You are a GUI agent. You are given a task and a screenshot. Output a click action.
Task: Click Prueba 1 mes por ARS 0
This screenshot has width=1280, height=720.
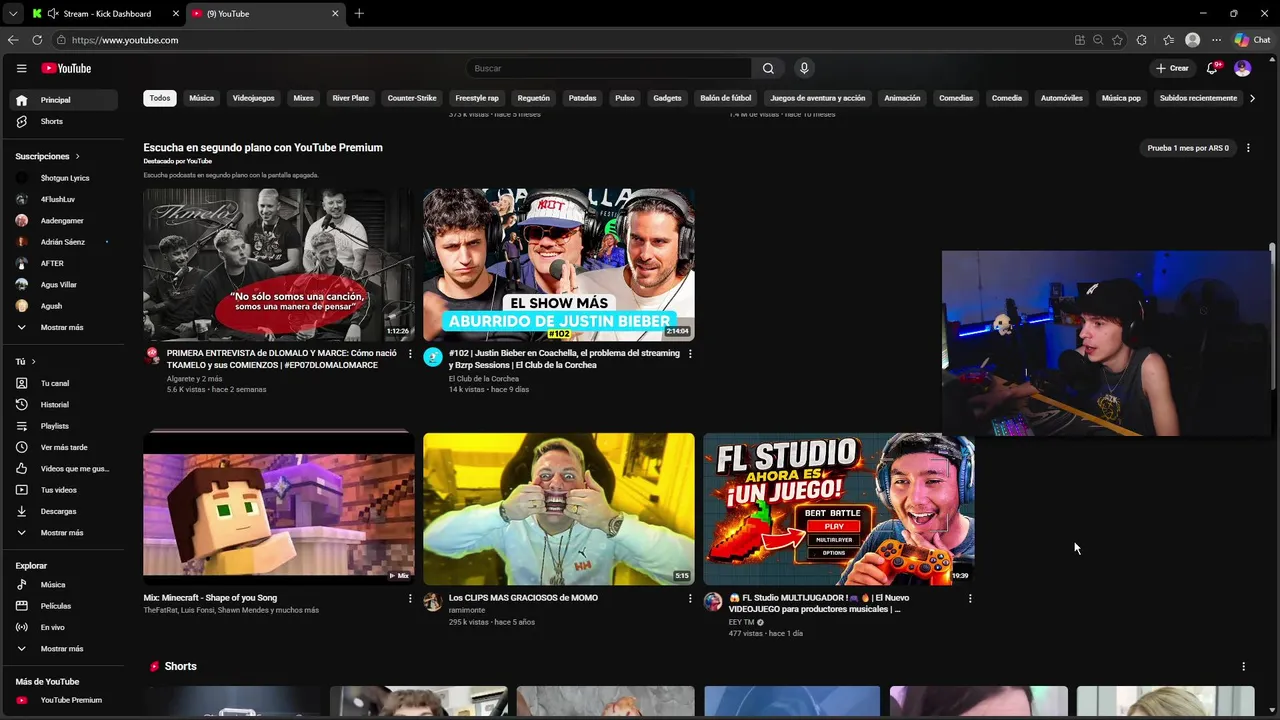coord(1188,148)
